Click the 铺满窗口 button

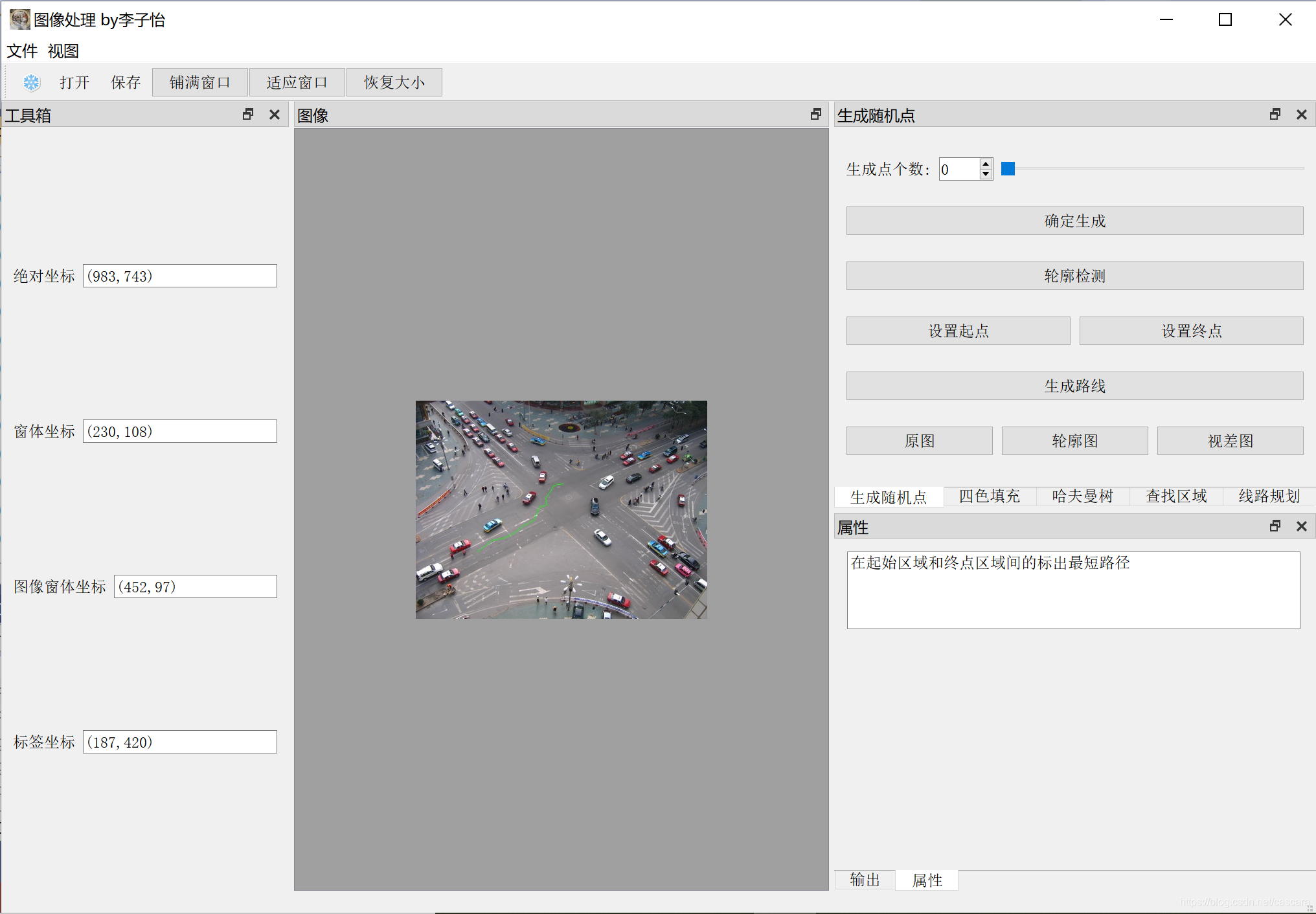click(x=200, y=82)
